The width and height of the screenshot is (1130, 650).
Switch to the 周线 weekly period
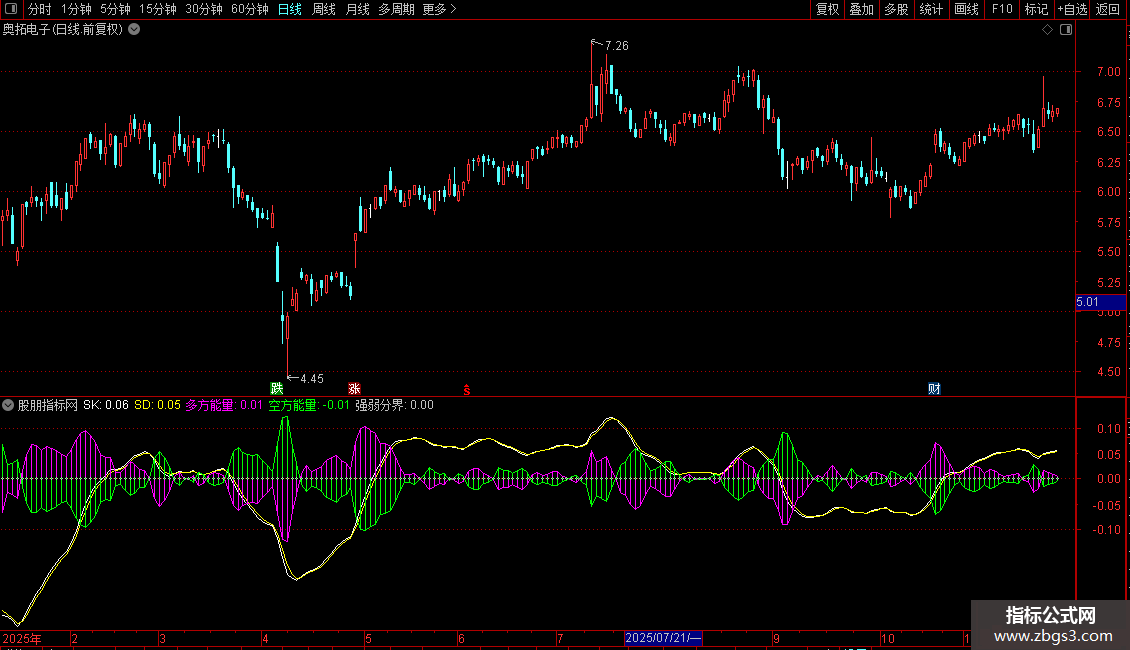click(x=323, y=9)
